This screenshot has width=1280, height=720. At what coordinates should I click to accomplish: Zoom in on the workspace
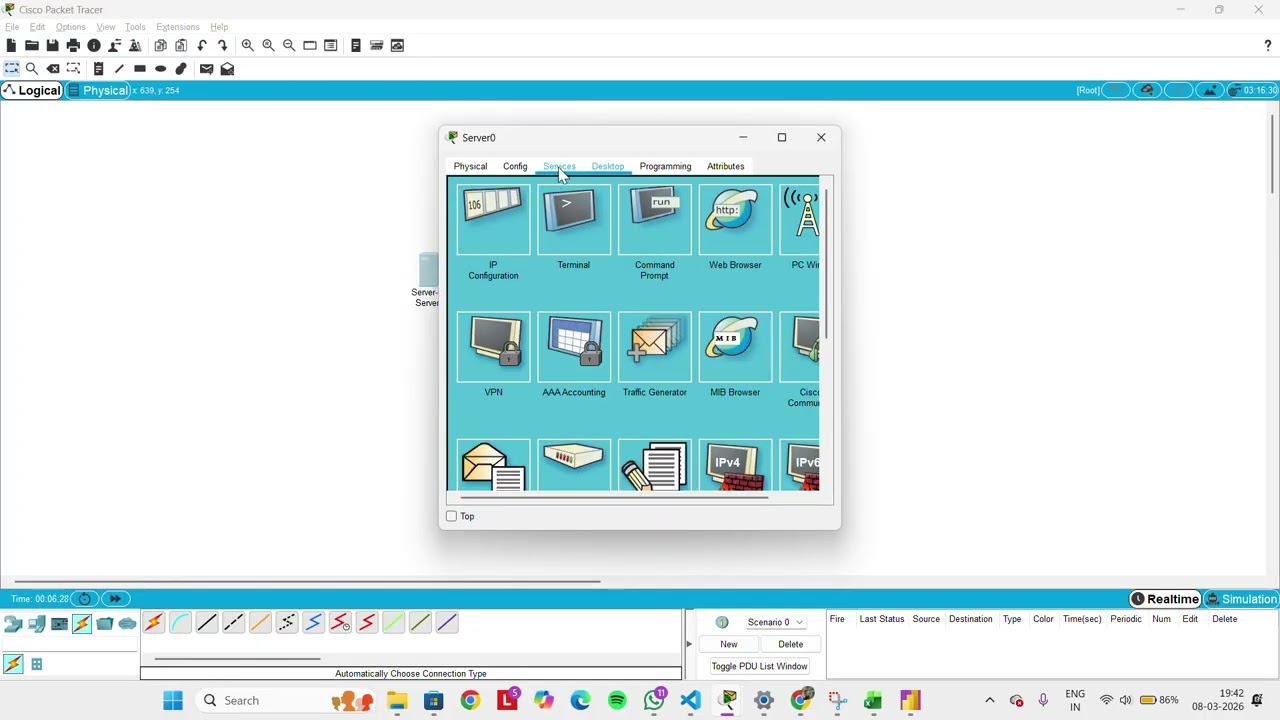pyautogui.click(x=248, y=45)
